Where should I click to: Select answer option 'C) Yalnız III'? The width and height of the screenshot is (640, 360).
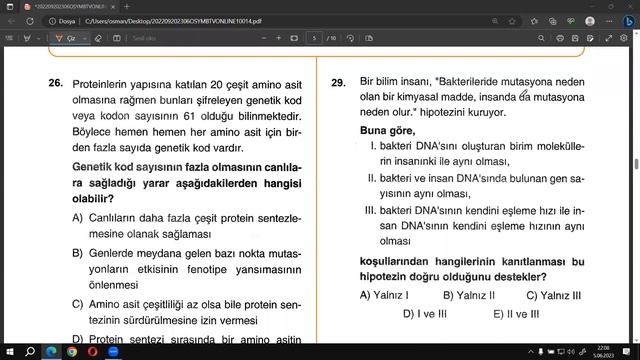click(553, 295)
